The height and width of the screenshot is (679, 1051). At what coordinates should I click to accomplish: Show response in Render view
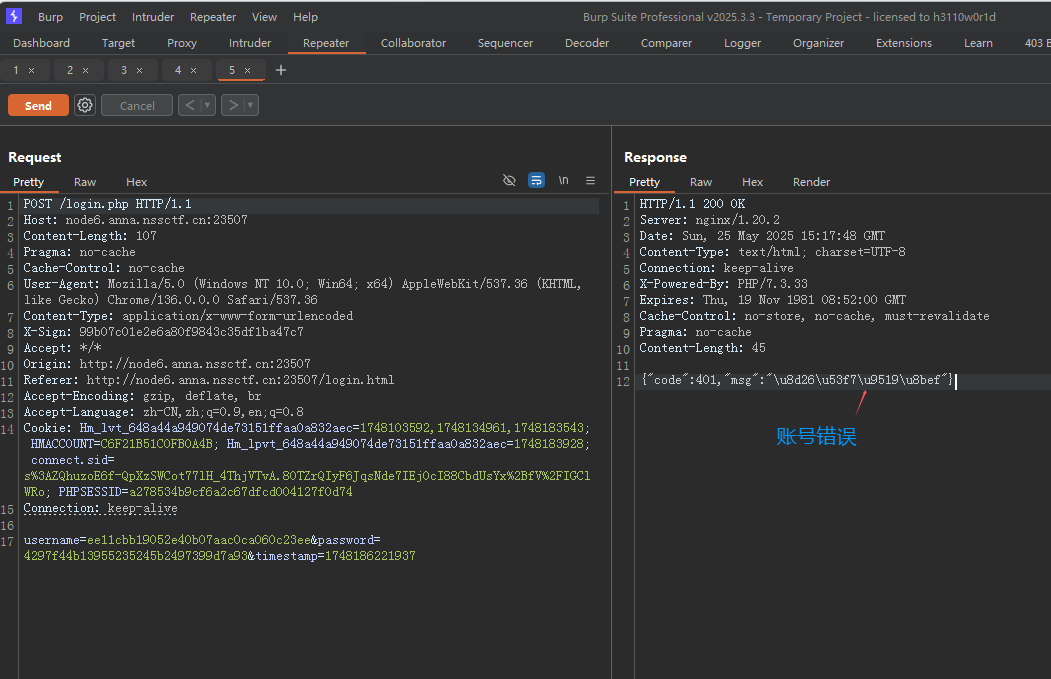[811, 182]
